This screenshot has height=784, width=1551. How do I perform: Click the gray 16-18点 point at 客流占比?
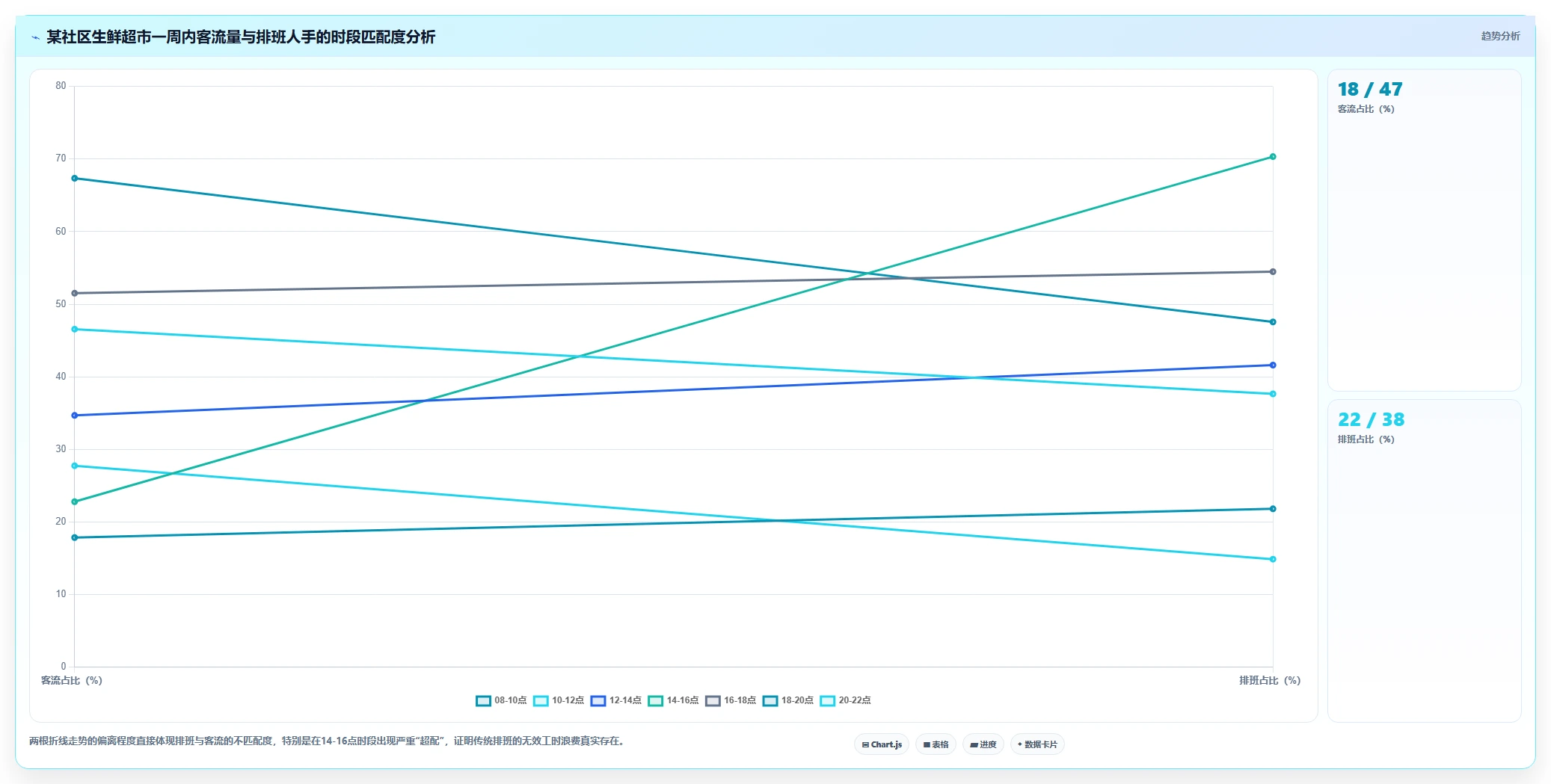click(74, 293)
